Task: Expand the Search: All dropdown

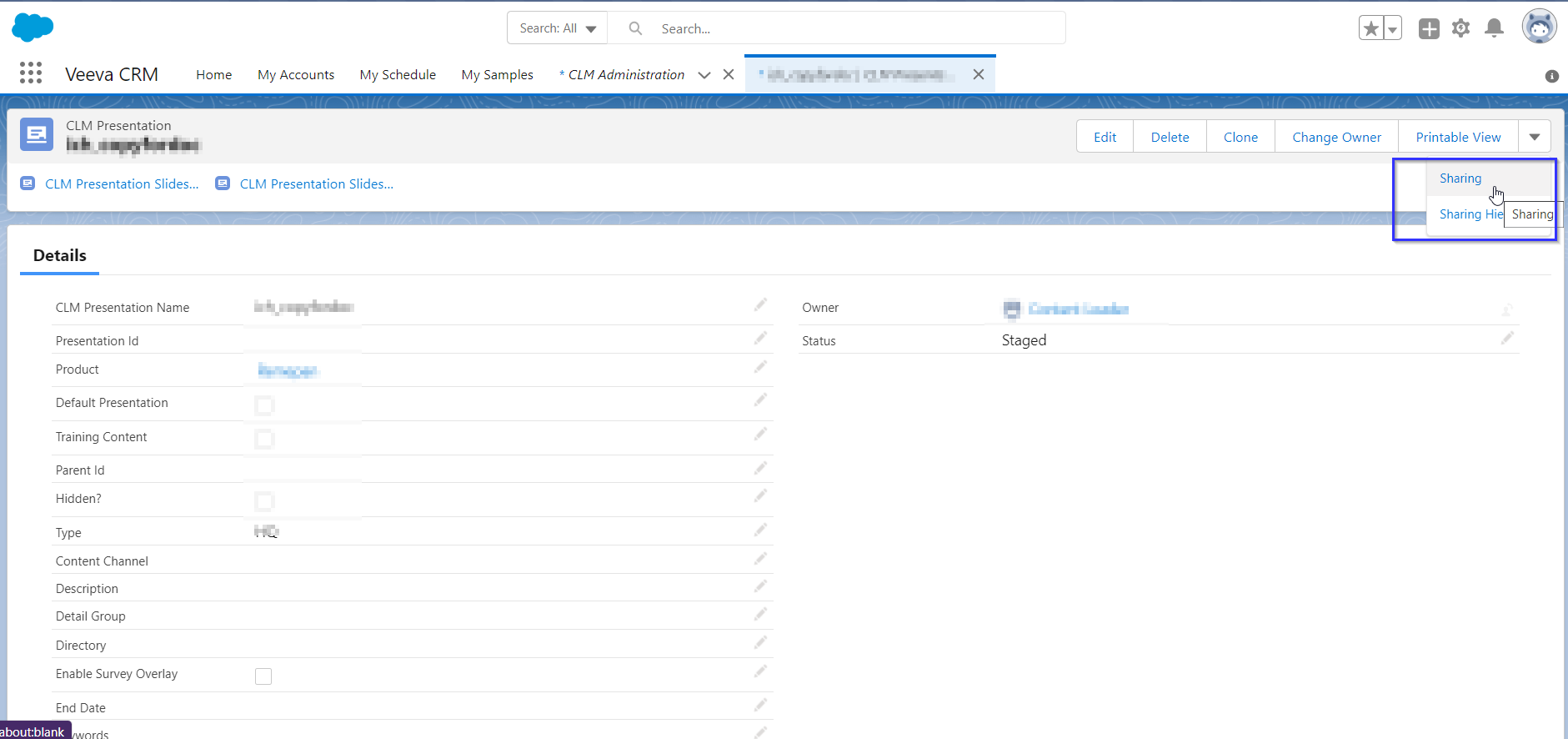Action: [558, 28]
